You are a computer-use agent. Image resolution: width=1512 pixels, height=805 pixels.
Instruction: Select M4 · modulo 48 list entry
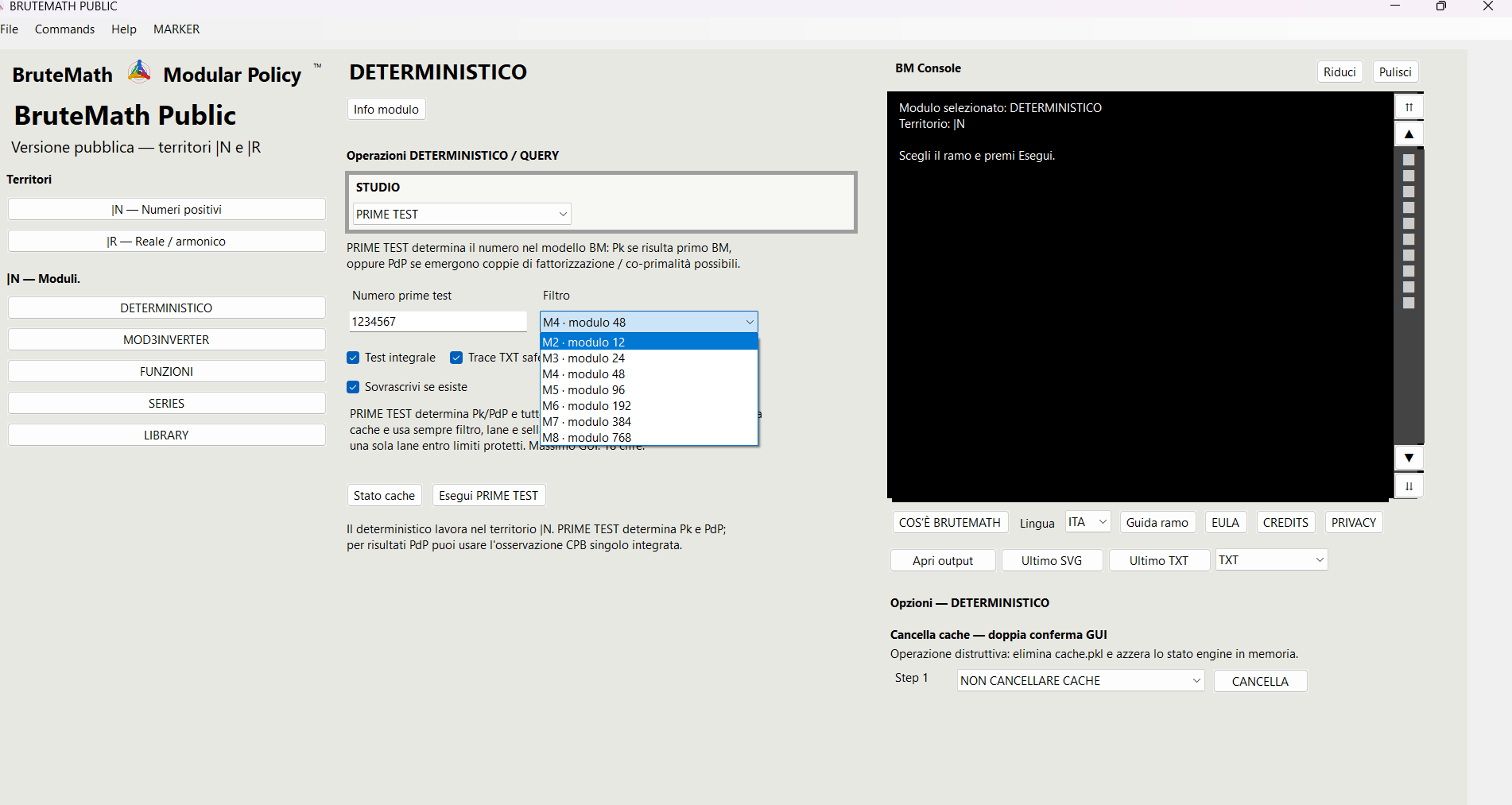(x=649, y=373)
